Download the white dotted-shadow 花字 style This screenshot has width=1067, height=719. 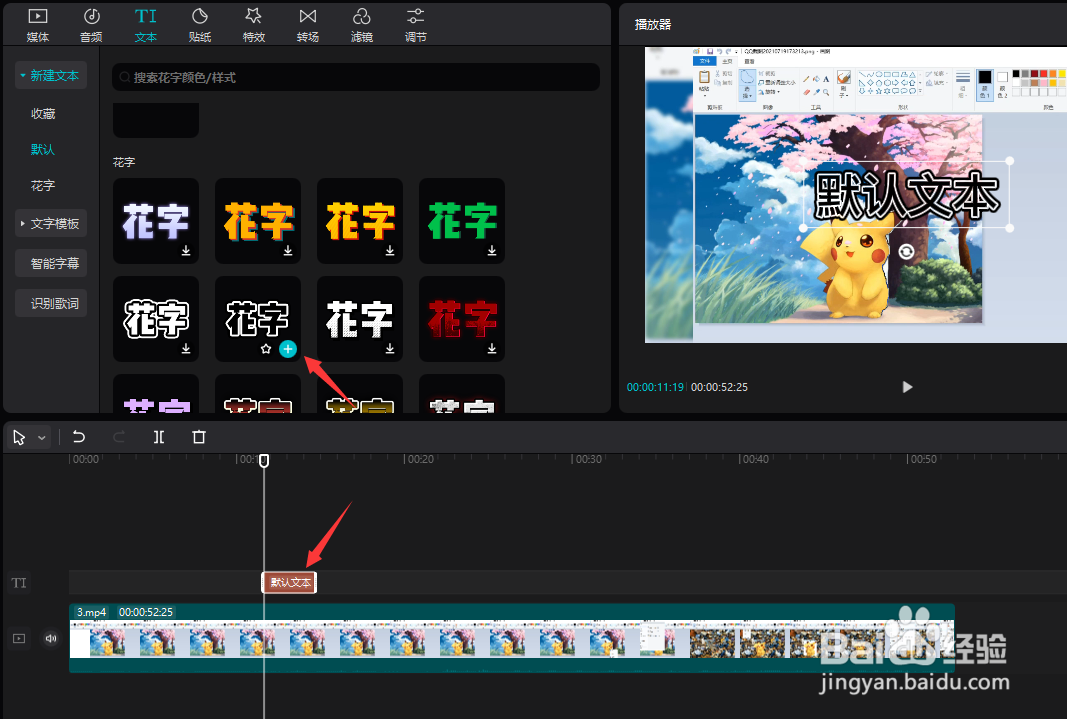390,349
